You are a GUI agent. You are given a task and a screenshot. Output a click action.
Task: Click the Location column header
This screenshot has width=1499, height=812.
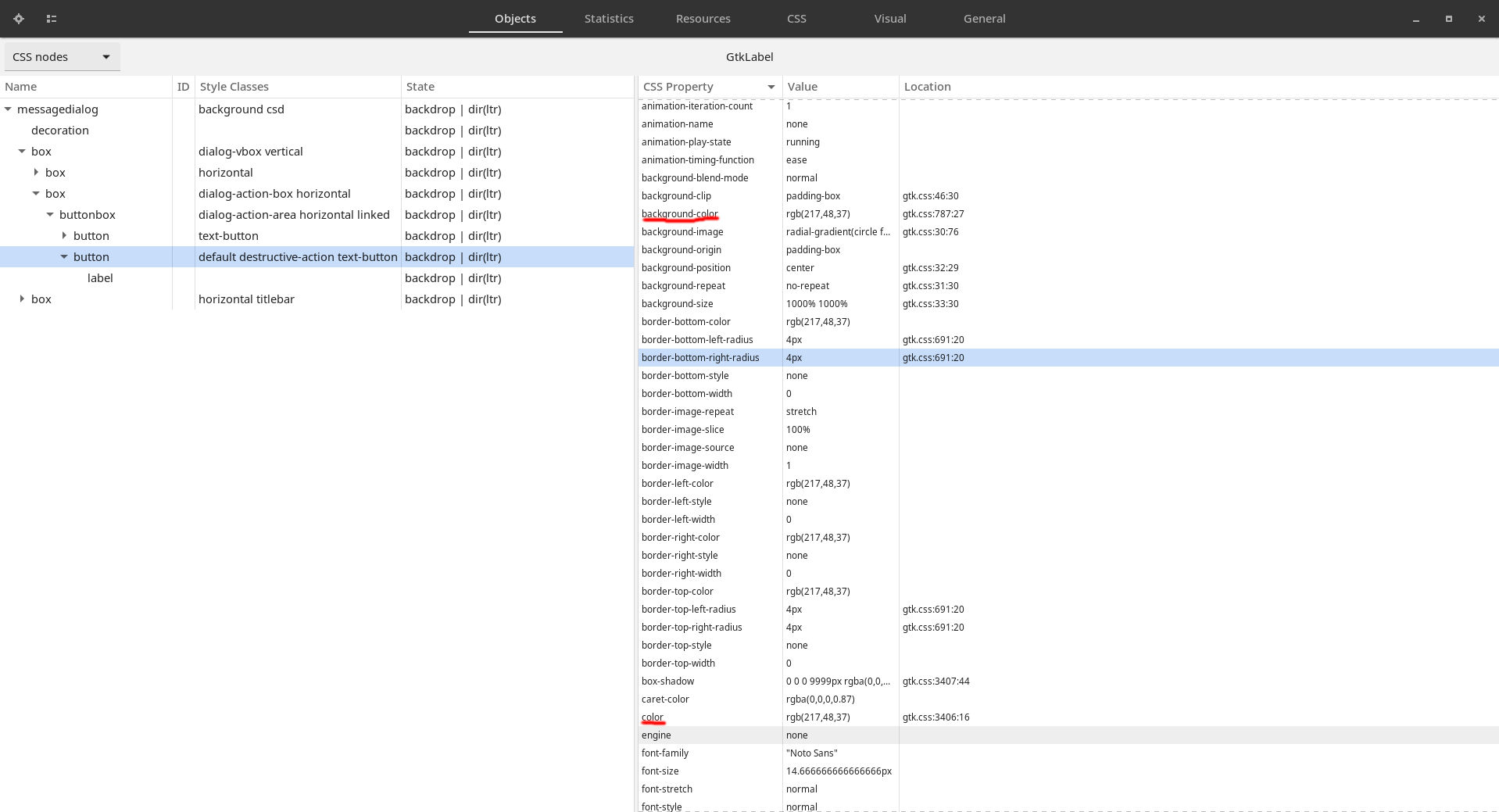[1199, 87]
